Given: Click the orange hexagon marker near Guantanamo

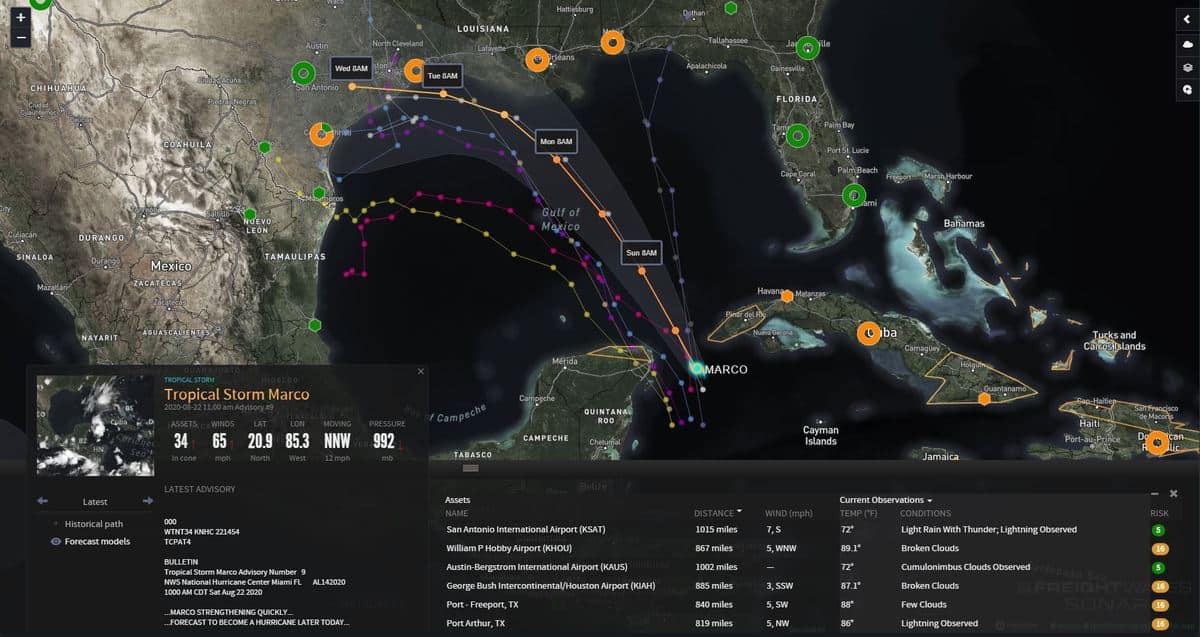Looking at the screenshot, I should coord(984,398).
